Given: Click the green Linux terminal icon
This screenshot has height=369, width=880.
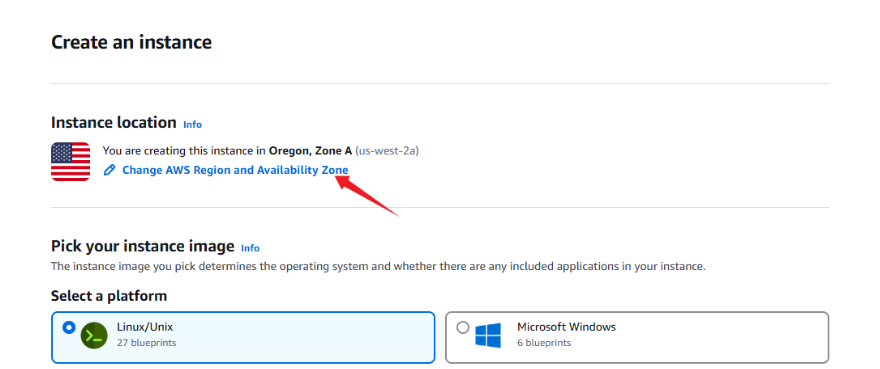Looking at the screenshot, I should (94, 336).
